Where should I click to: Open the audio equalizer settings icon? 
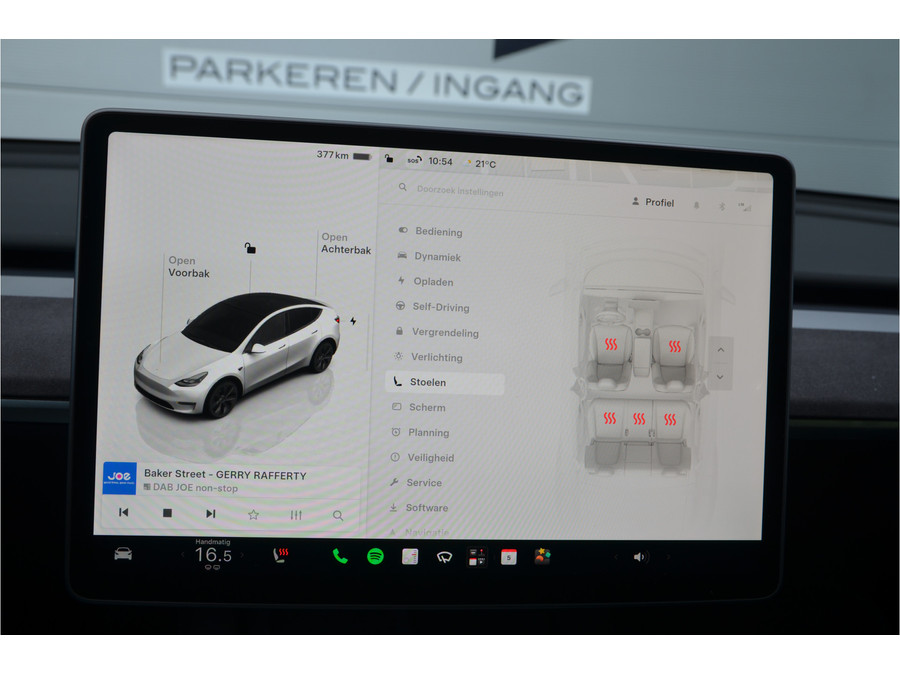(x=296, y=515)
